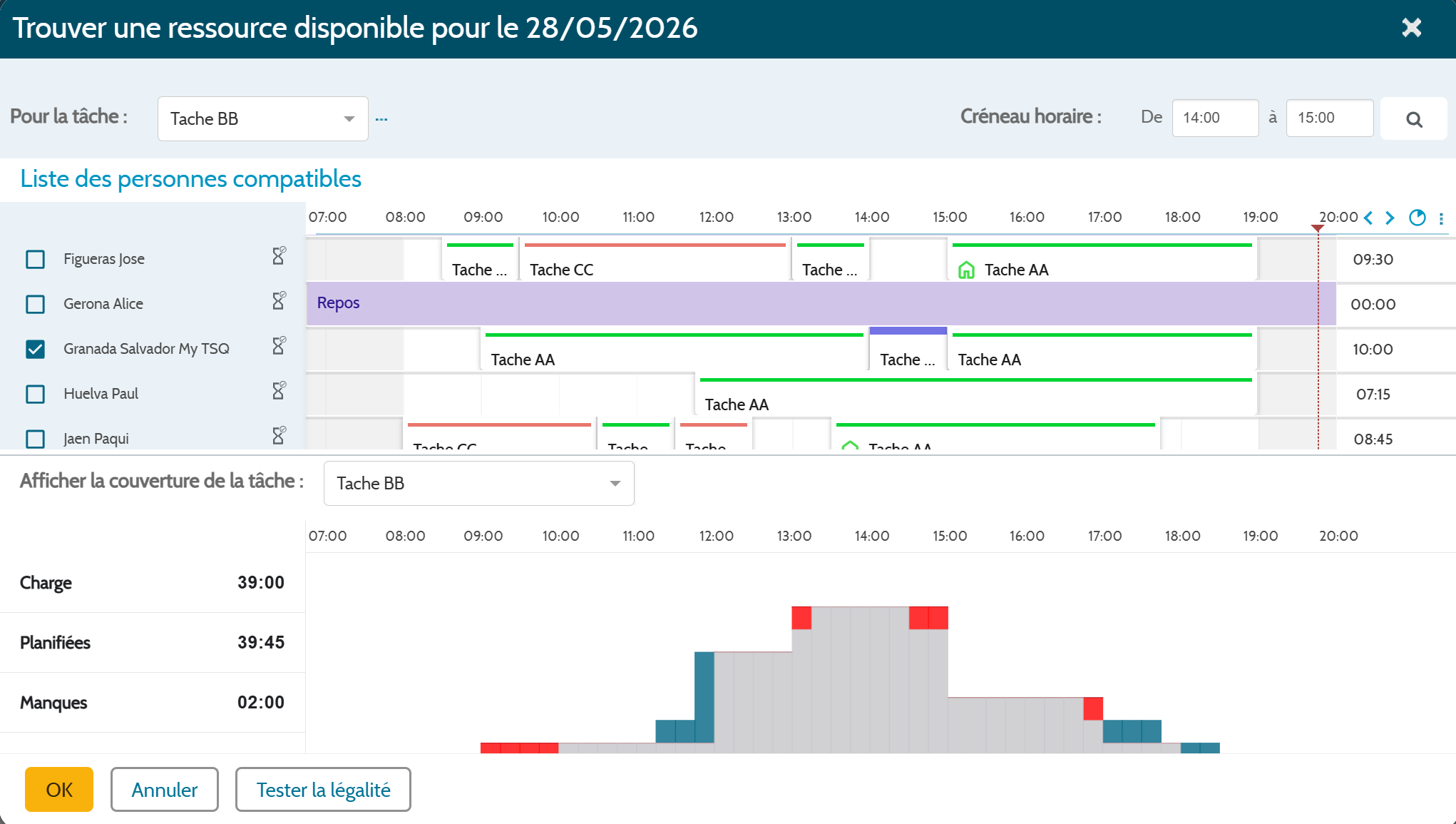This screenshot has width=1456, height=824.
Task: Click the search magnifier button
Action: (1414, 118)
